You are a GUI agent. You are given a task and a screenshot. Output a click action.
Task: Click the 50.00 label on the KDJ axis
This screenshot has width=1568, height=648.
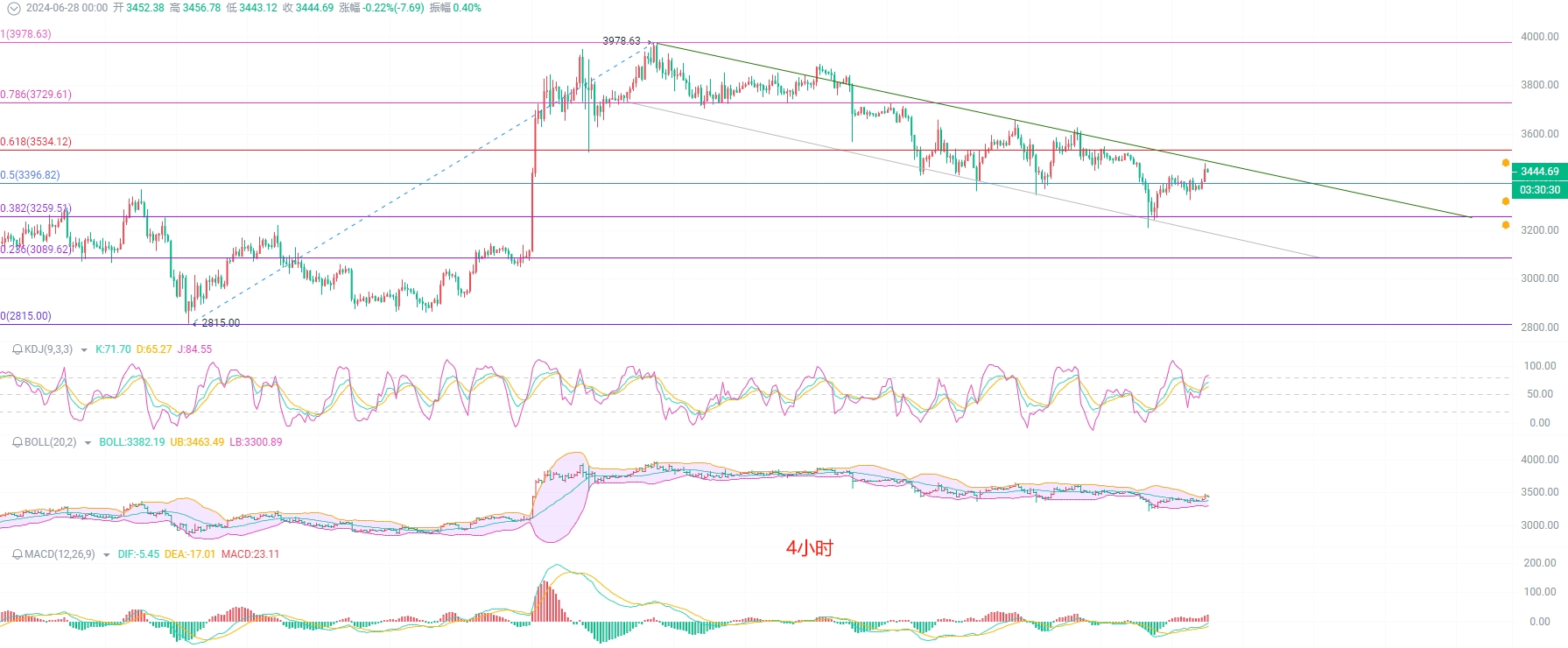[x=1540, y=394]
